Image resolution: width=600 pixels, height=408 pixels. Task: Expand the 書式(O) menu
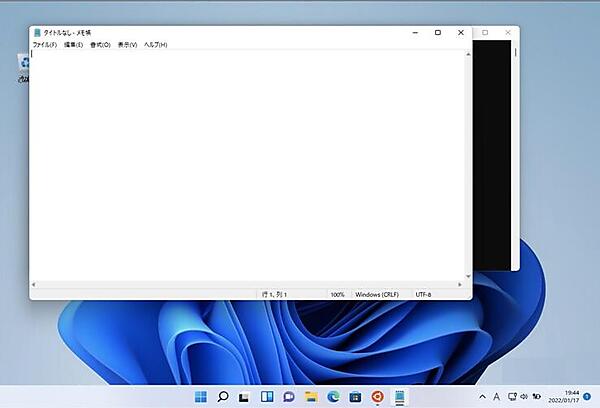pos(100,45)
